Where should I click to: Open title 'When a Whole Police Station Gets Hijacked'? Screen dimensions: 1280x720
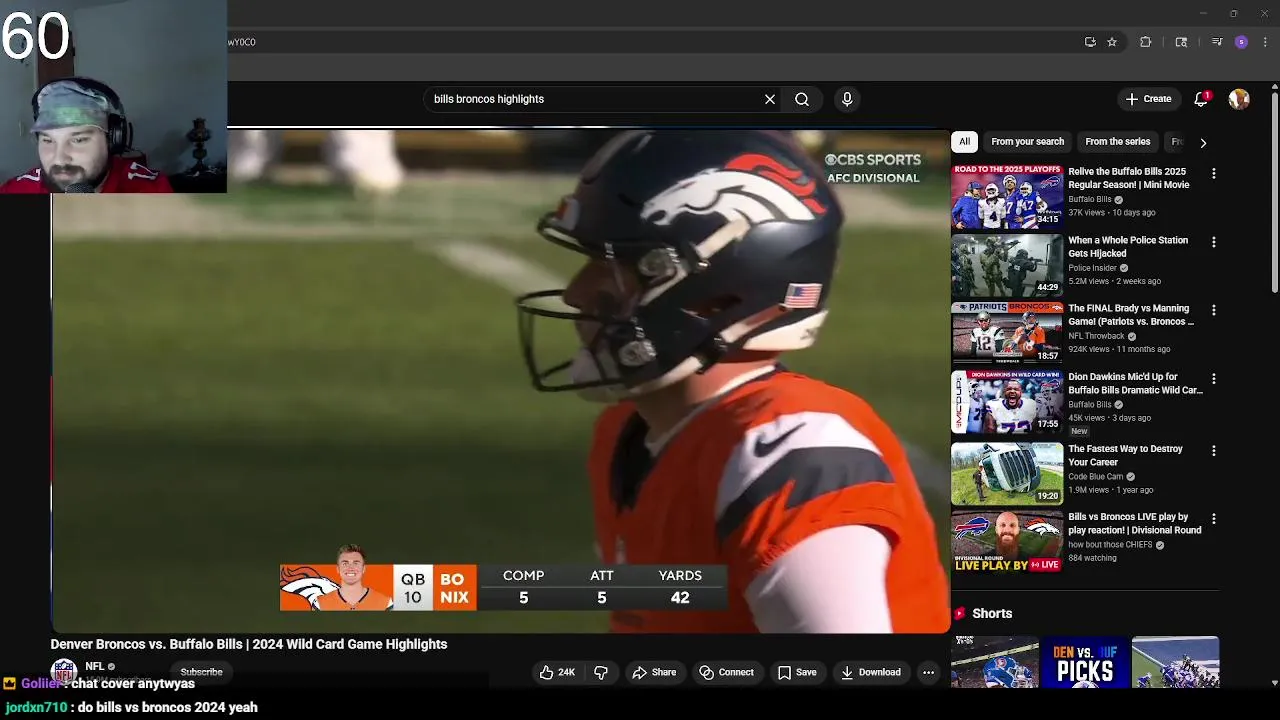click(1128, 247)
